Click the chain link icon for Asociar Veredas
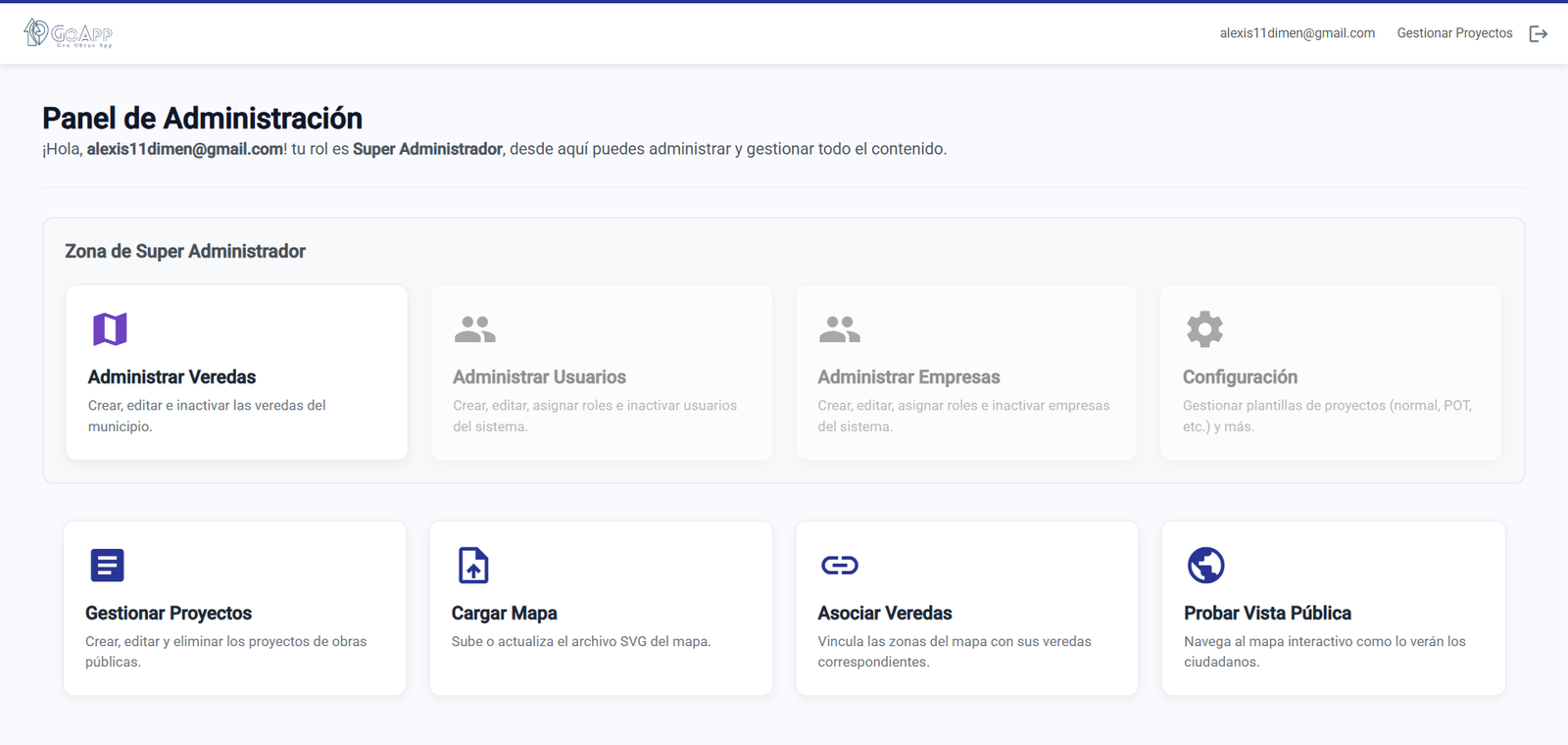 840,566
